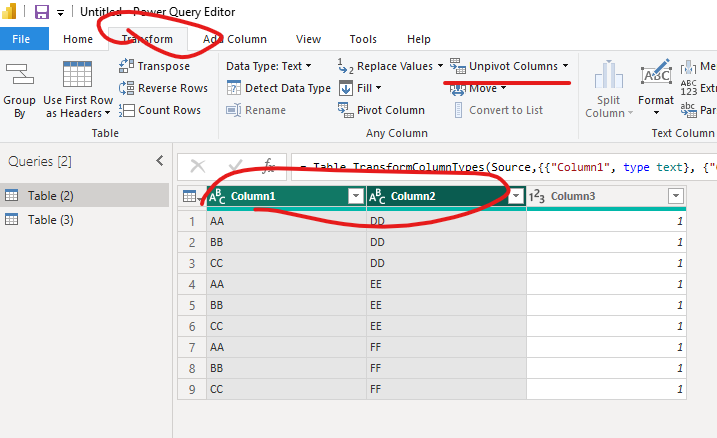The image size is (717, 438).
Task: Open the Tools tab
Action: coord(363,39)
